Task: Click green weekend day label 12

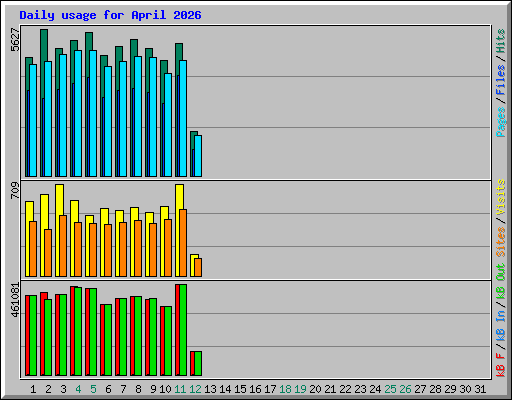Action: [195, 389]
